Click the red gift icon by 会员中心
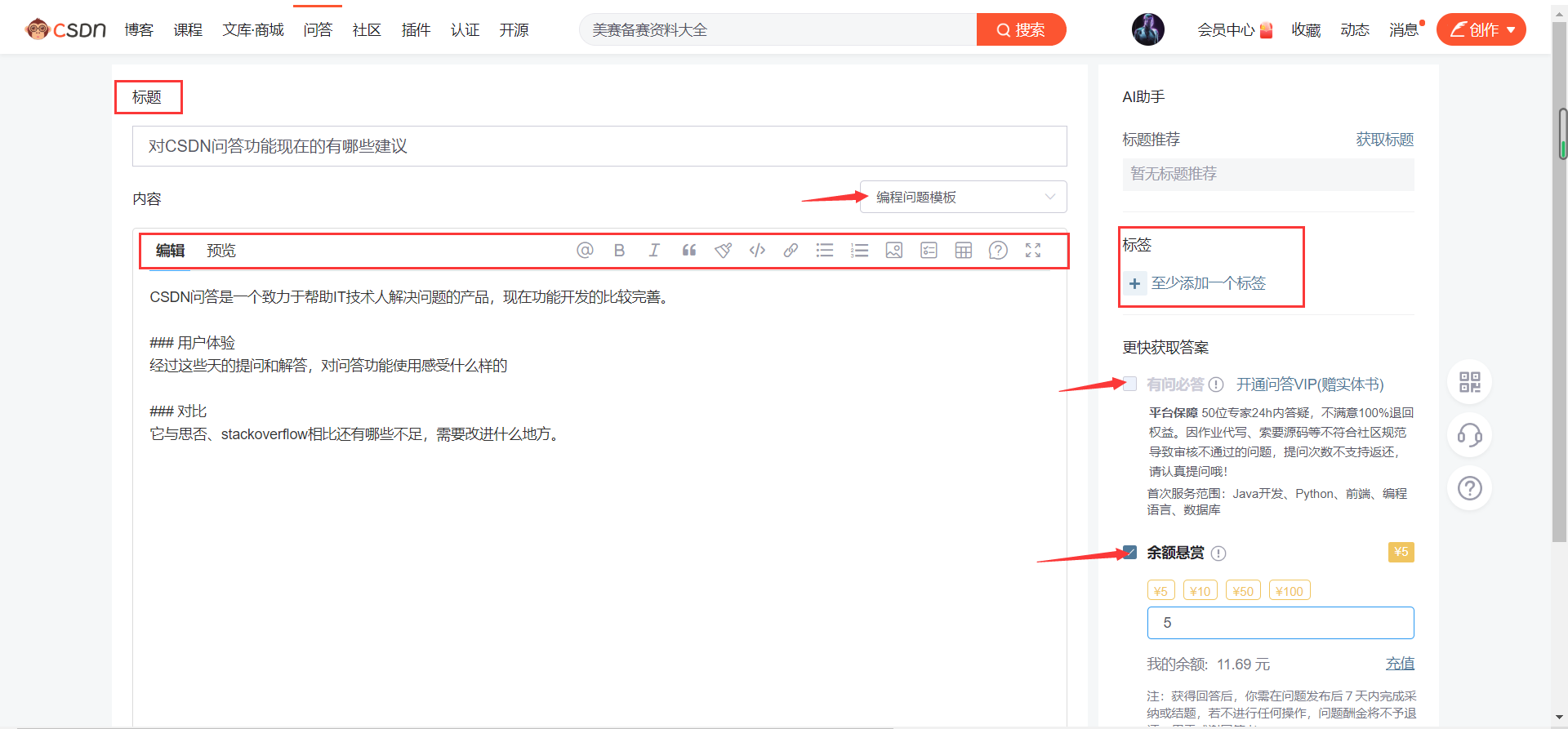 click(x=1267, y=30)
